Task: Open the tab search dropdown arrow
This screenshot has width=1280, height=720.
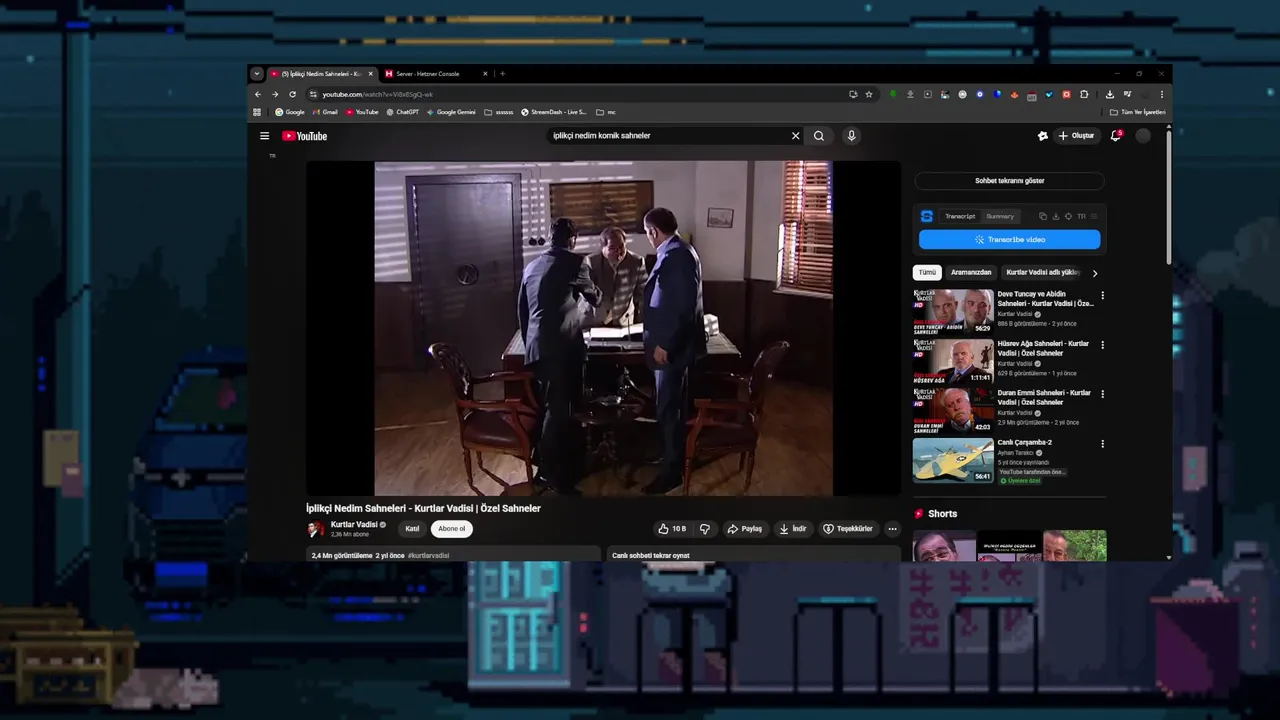Action: click(x=257, y=74)
